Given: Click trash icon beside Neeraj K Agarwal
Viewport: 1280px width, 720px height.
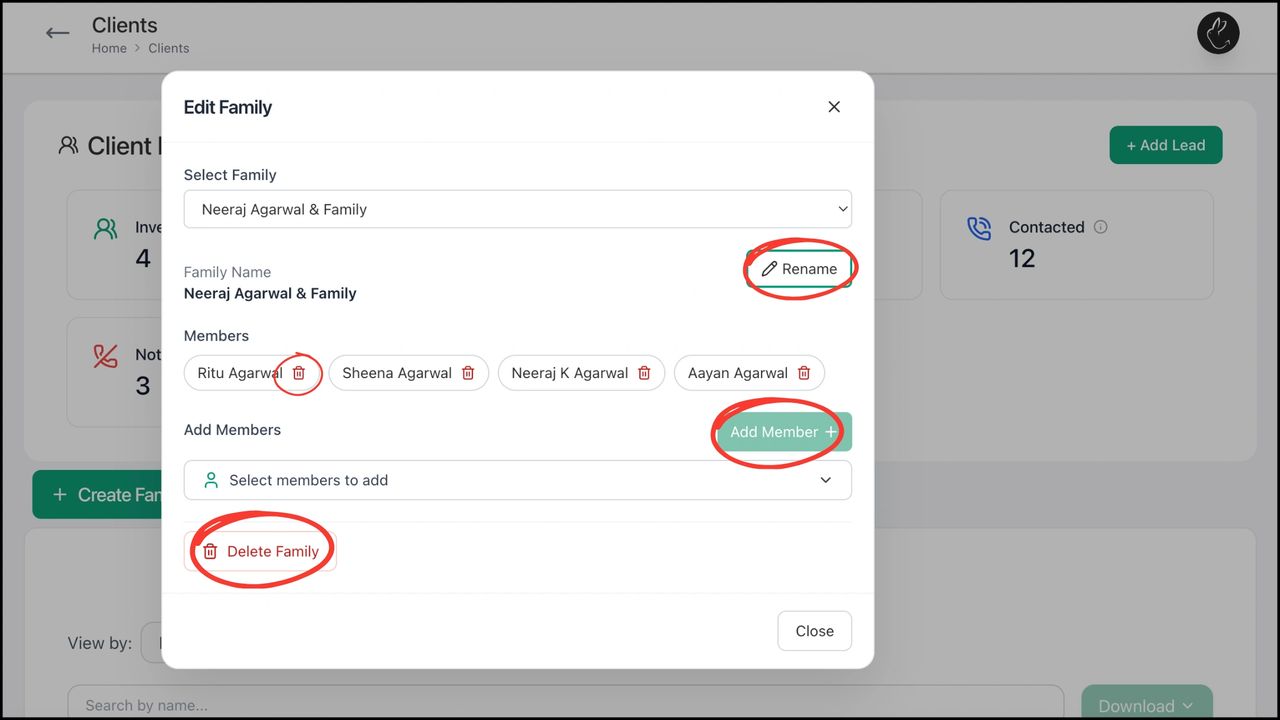Looking at the screenshot, I should [644, 373].
